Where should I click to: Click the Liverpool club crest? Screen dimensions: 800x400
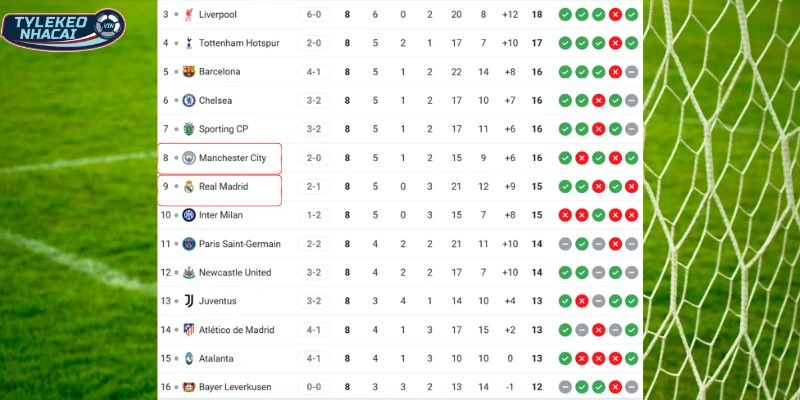click(x=189, y=14)
